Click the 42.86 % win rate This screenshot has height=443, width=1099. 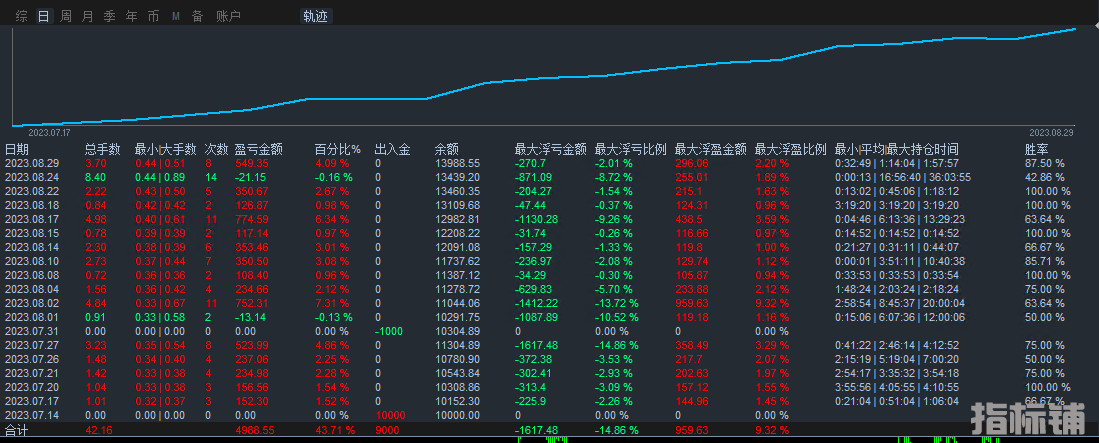[x=1044, y=177]
